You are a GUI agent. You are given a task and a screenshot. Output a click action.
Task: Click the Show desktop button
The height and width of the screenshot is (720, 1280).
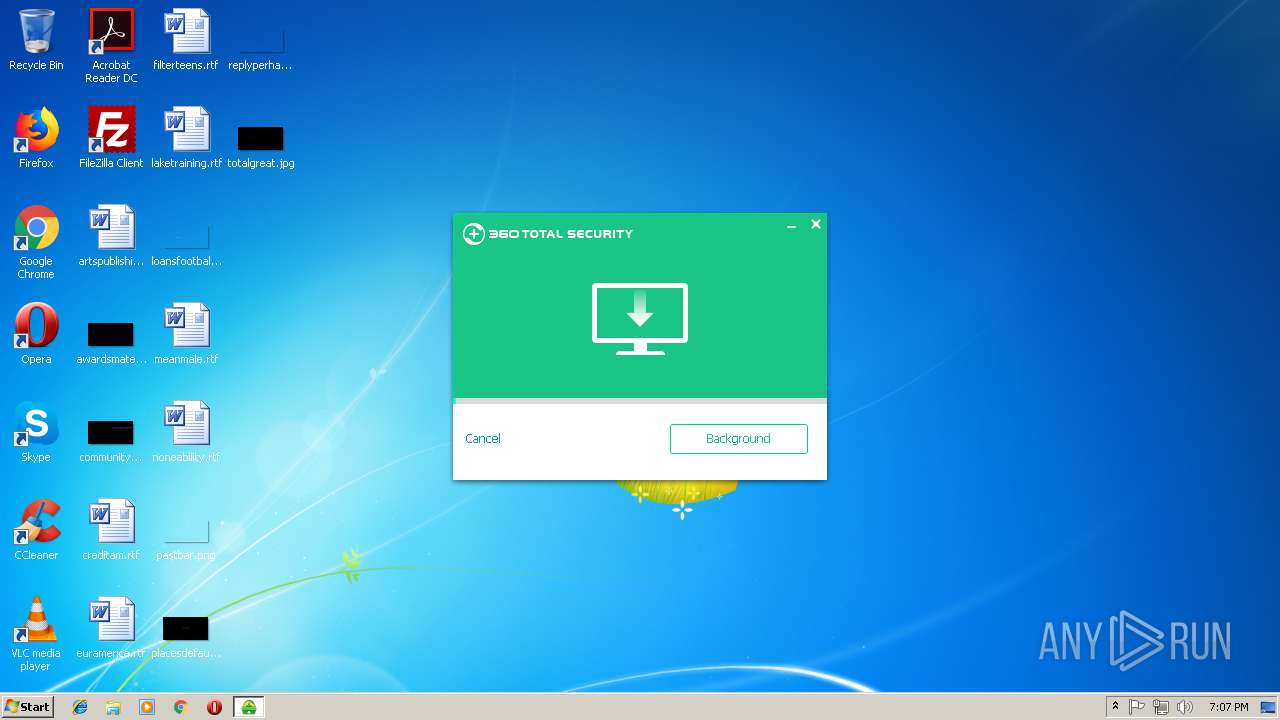coord(1270,707)
